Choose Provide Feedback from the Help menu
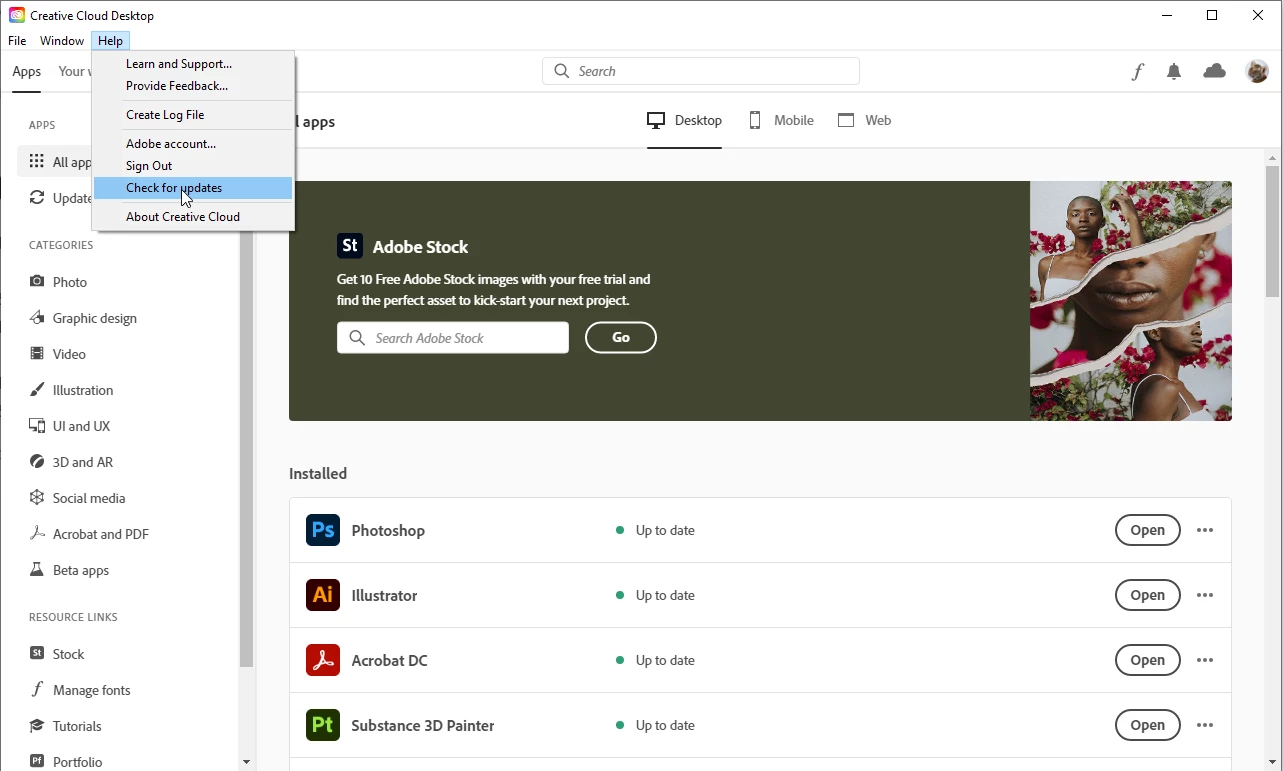 tap(193, 86)
